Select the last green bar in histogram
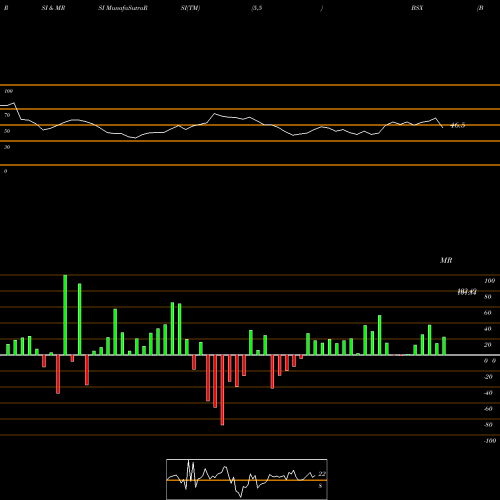 [444, 346]
